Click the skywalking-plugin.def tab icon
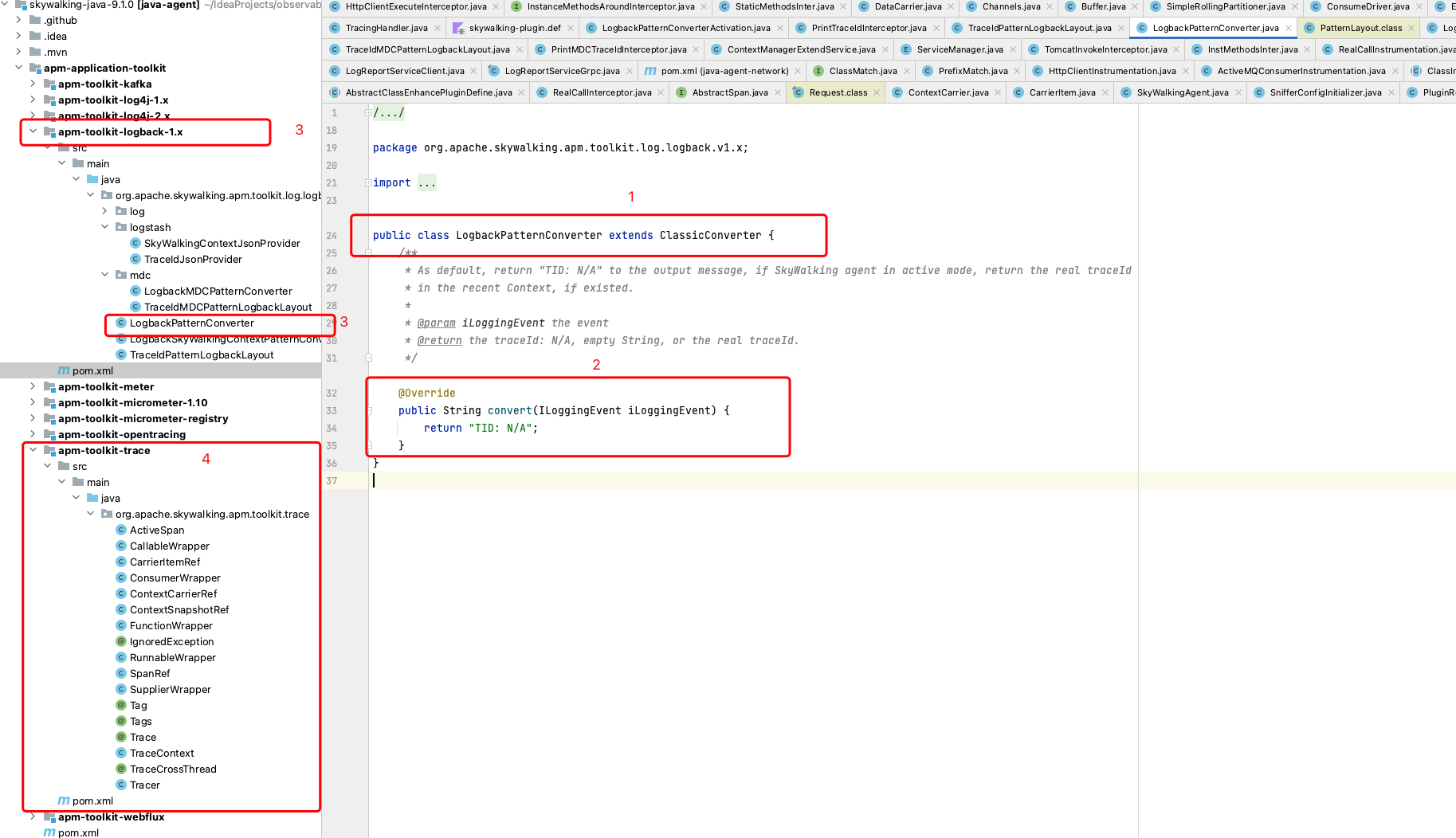This screenshot has width=1456, height=838. (x=458, y=28)
